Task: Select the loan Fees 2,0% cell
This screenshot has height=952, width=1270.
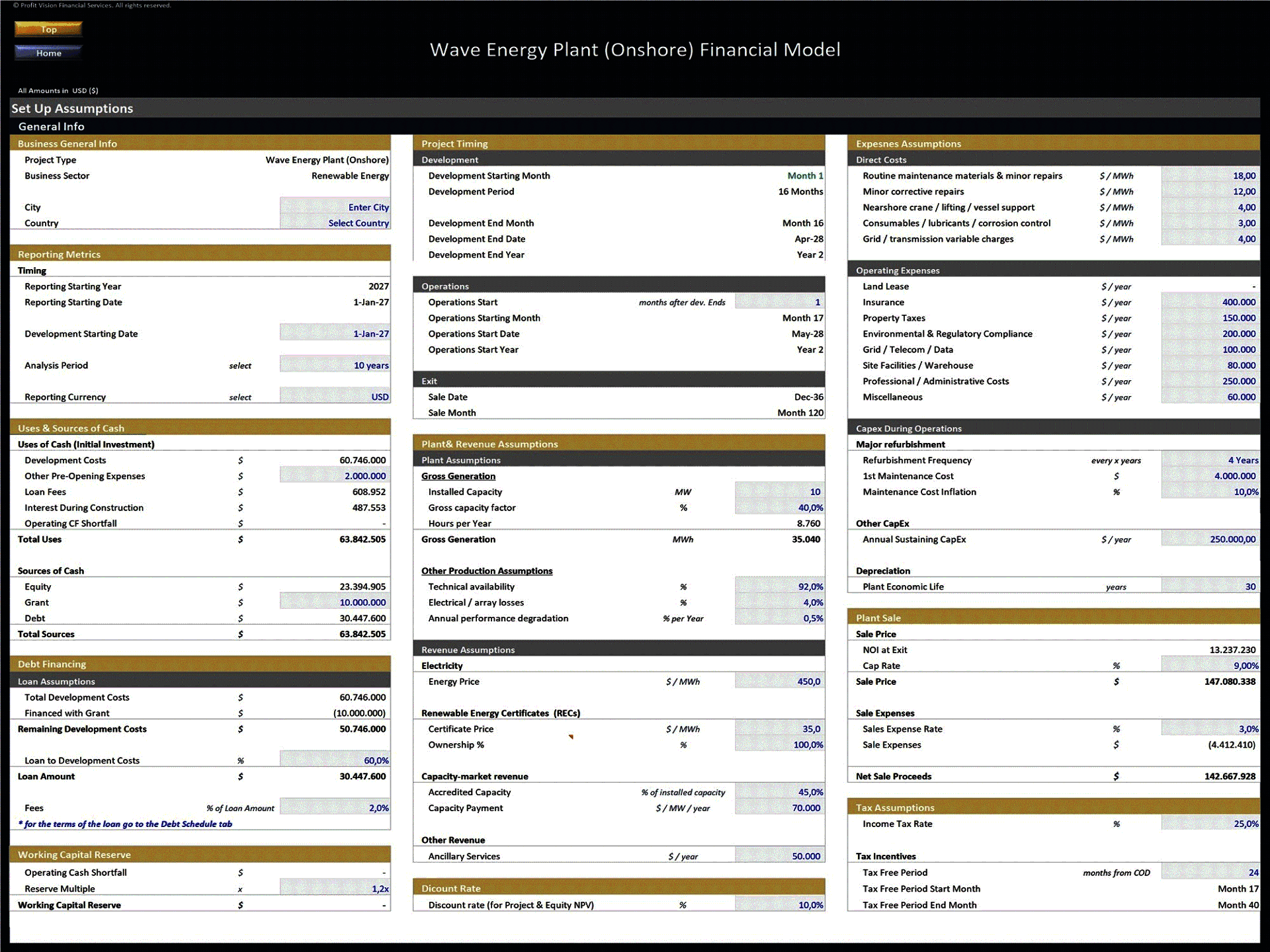Action: click(335, 808)
